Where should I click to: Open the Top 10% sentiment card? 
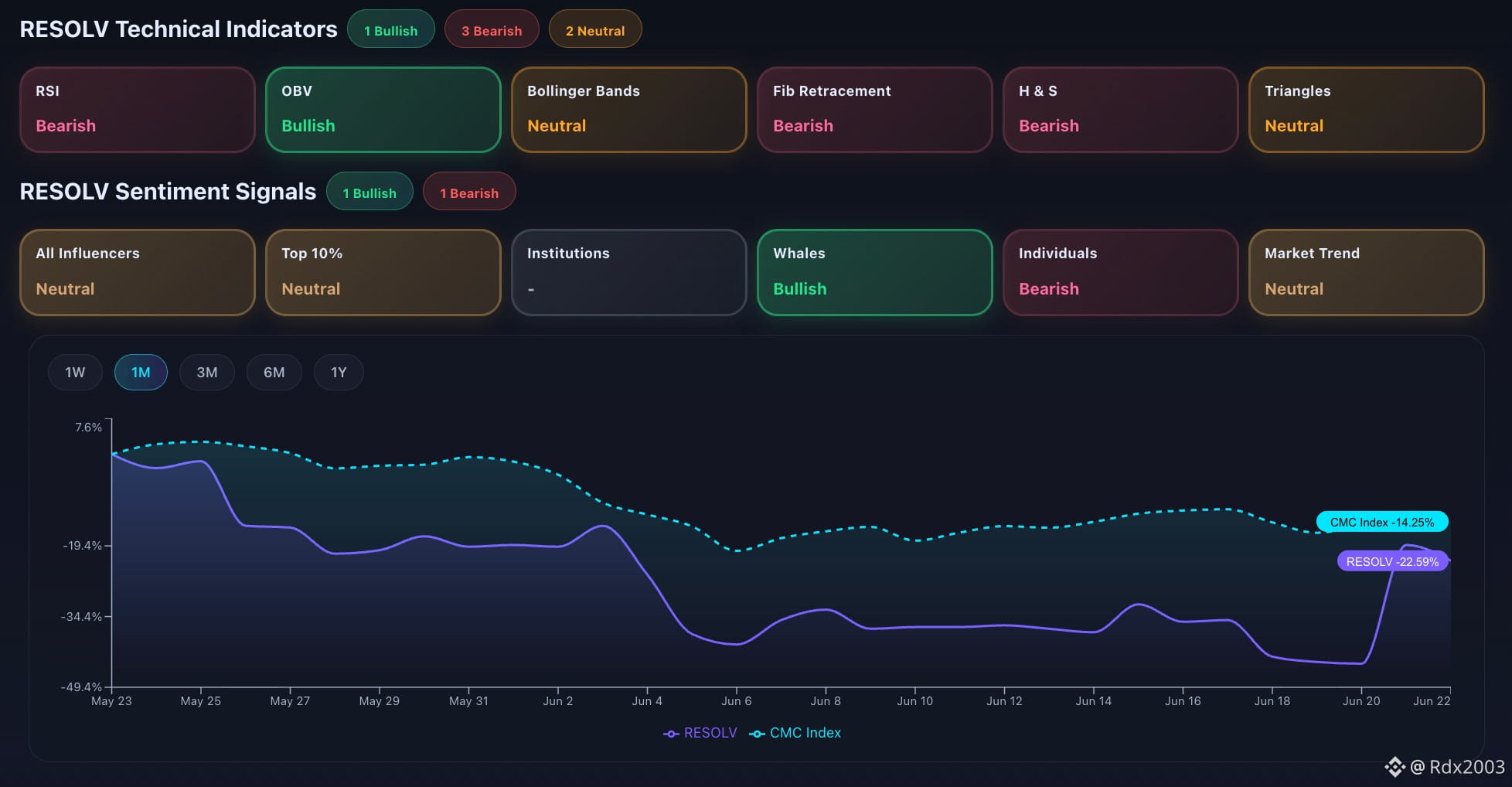coord(383,272)
